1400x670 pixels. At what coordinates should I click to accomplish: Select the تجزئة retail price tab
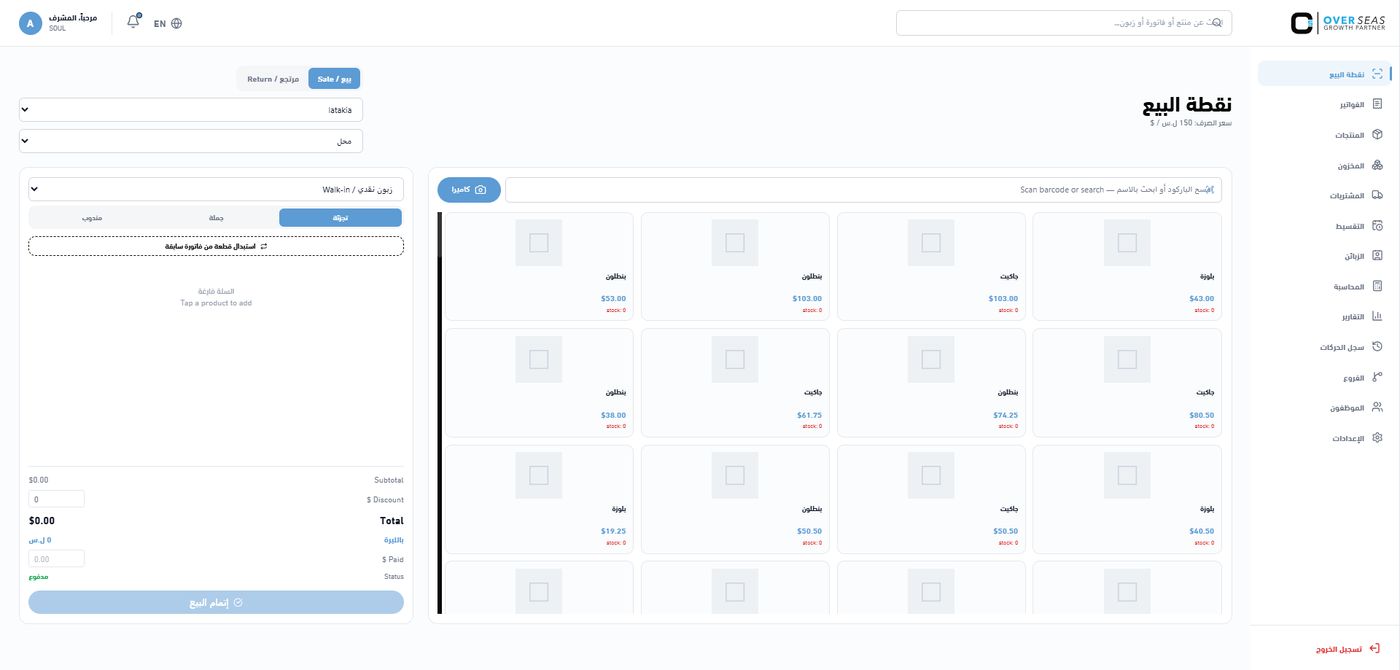(340, 217)
